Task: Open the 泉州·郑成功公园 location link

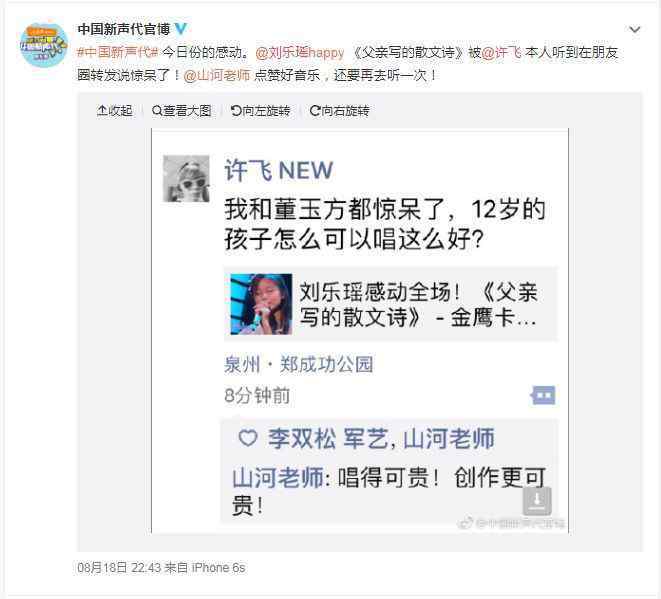Action: [x=298, y=364]
